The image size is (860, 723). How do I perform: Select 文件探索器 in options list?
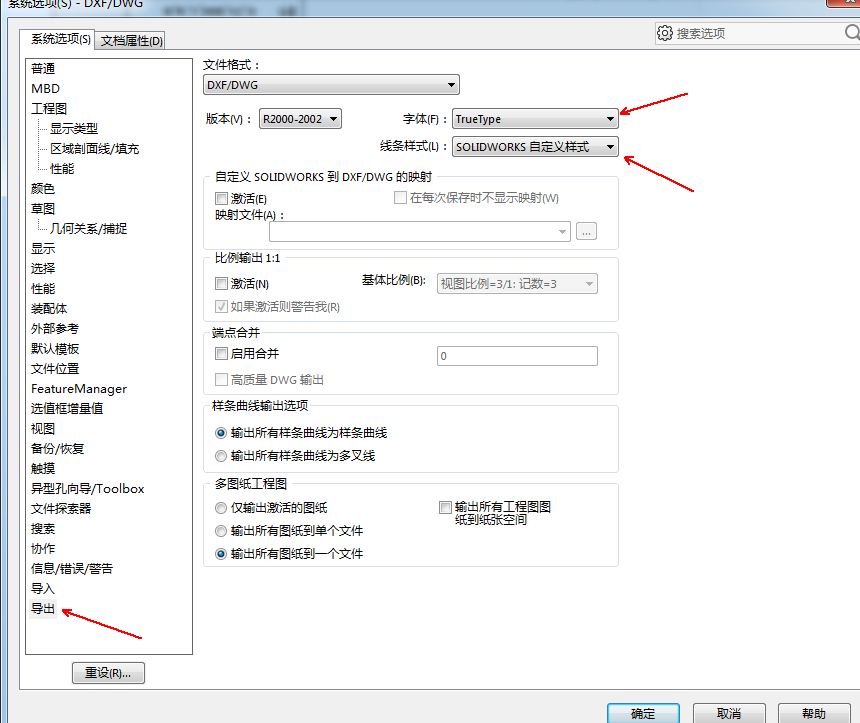pos(61,509)
